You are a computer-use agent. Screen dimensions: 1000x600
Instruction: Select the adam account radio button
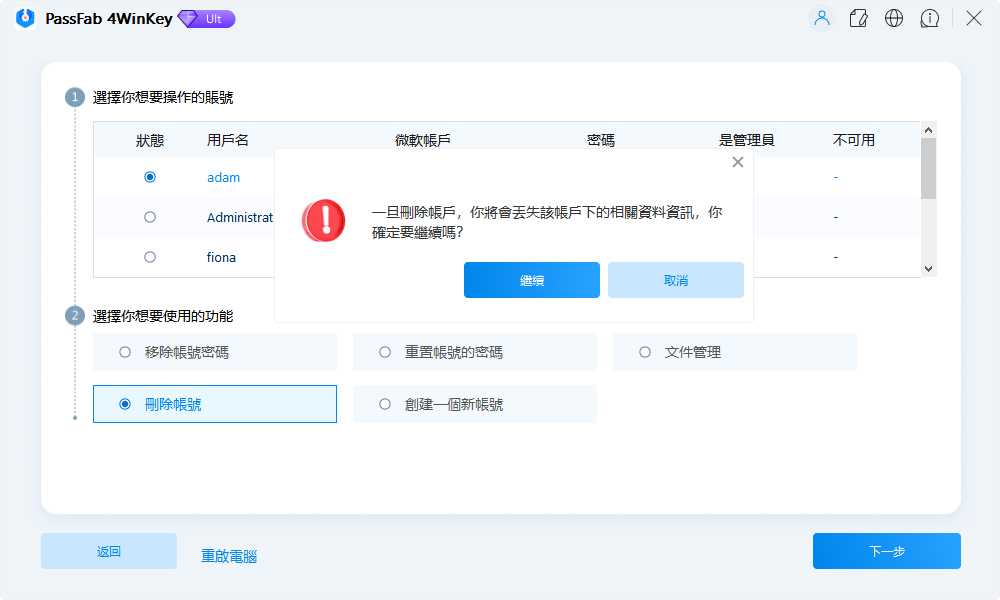click(x=150, y=177)
